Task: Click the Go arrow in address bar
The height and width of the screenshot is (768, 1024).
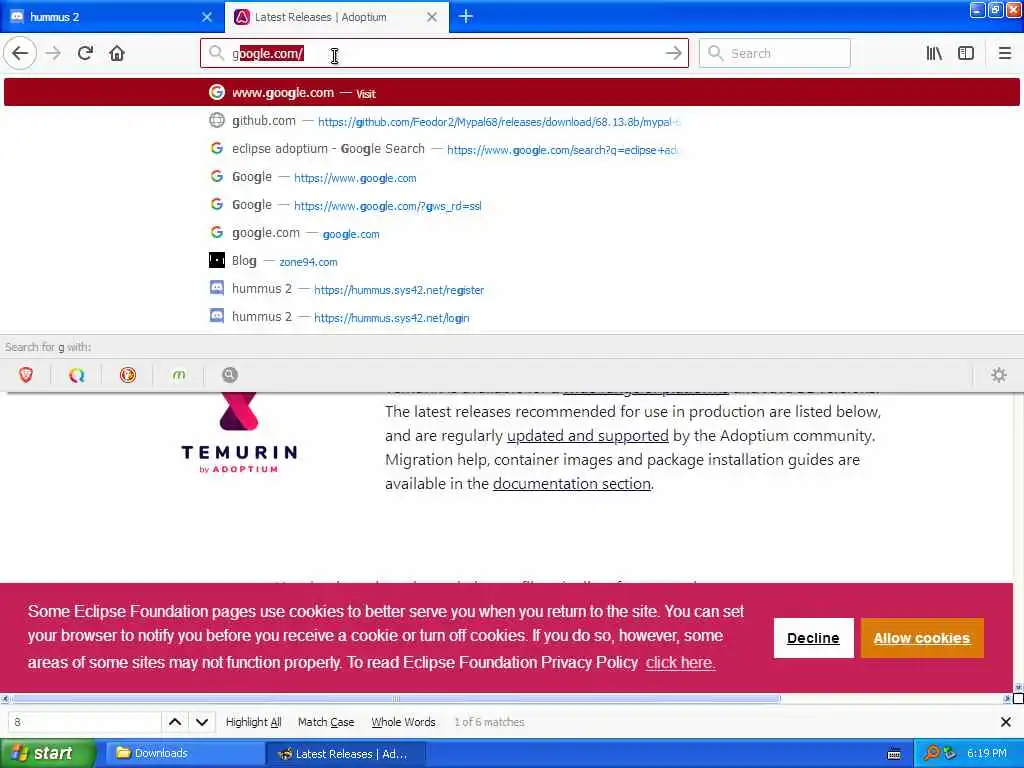Action: click(673, 54)
